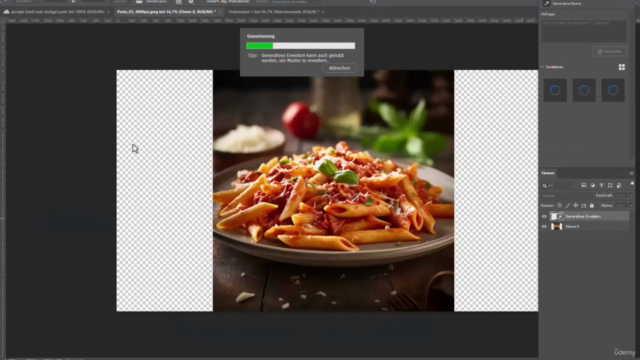
Task: Open the blend mode Normal dropdown
Action: point(567,196)
